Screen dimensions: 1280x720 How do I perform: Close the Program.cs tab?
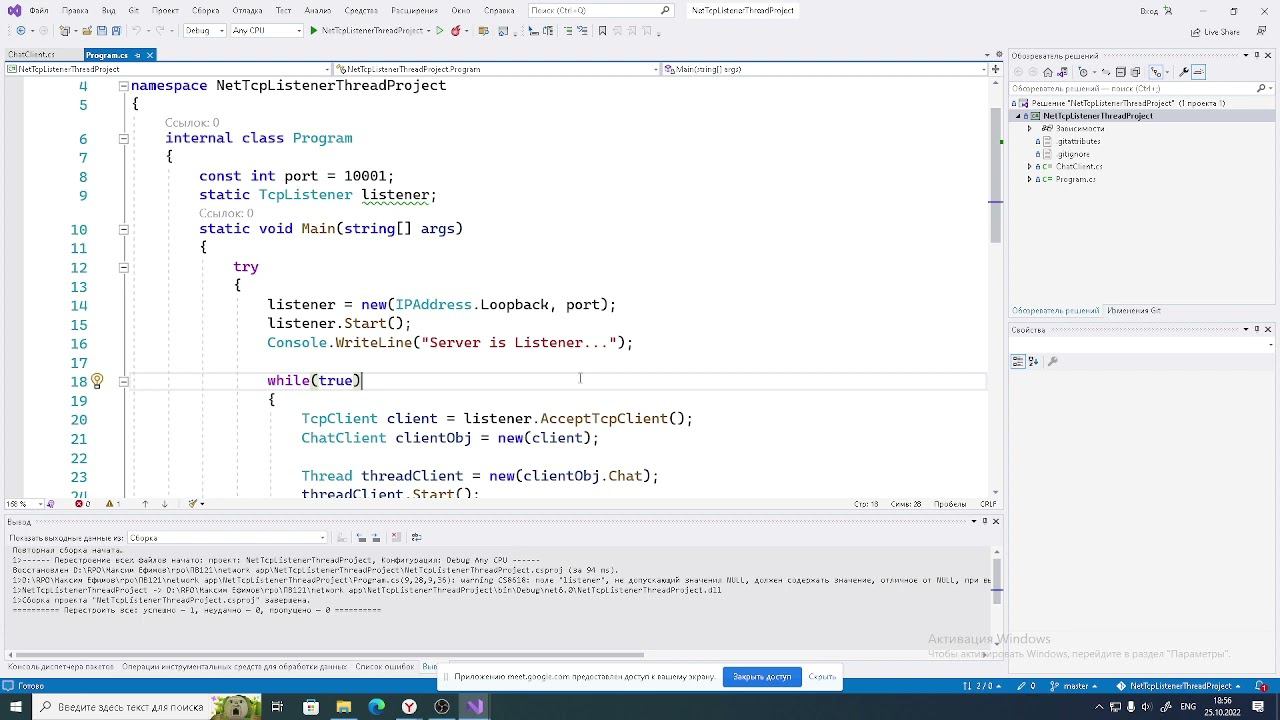coord(150,55)
